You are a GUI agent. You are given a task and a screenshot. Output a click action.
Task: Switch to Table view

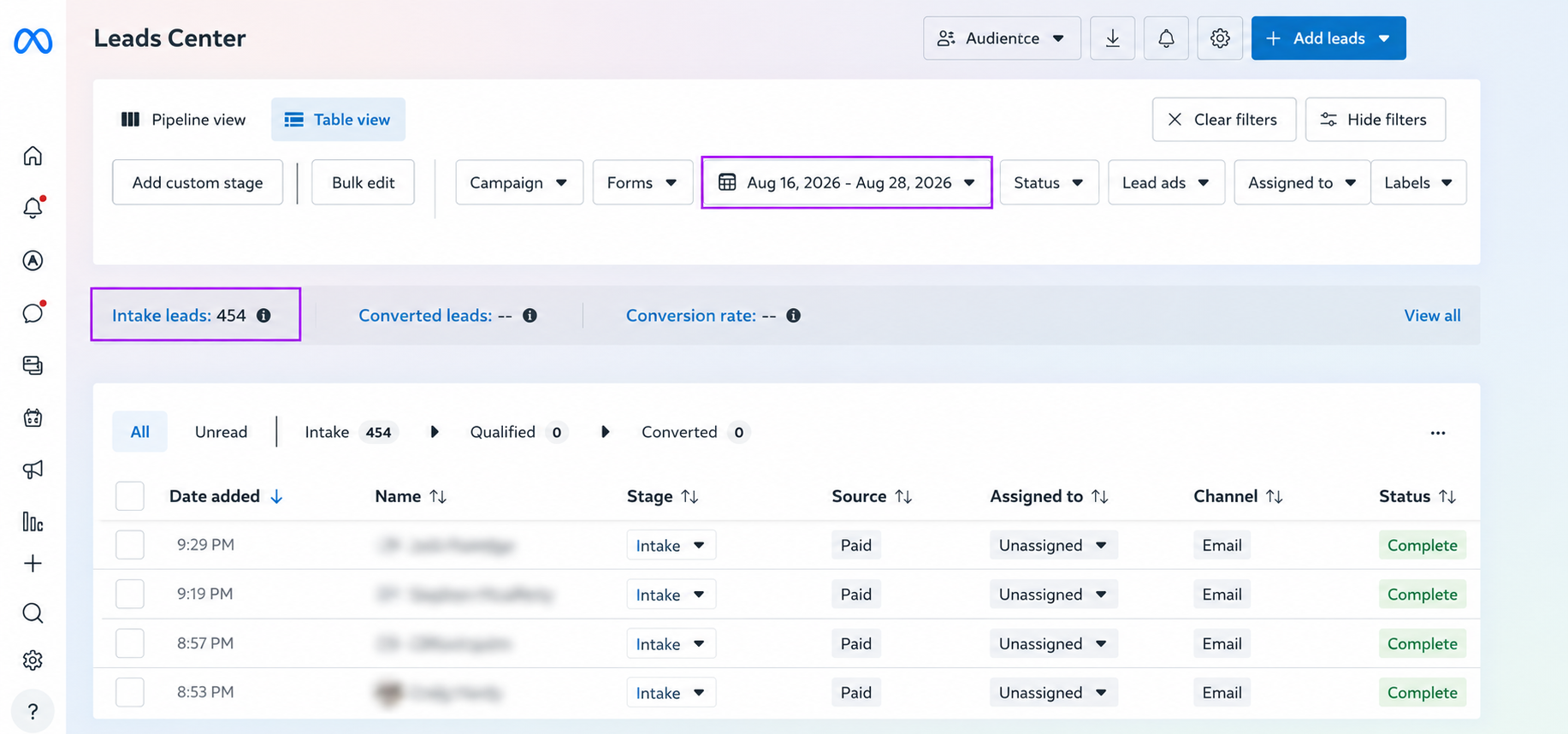pyautogui.click(x=338, y=120)
